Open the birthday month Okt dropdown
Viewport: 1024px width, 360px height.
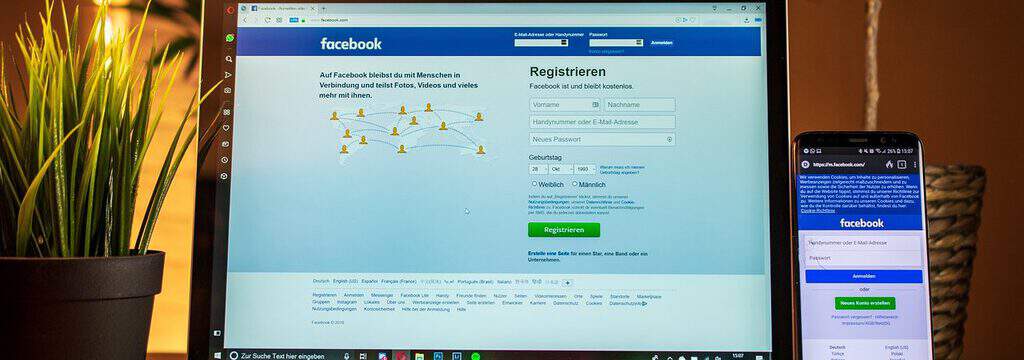[560, 169]
